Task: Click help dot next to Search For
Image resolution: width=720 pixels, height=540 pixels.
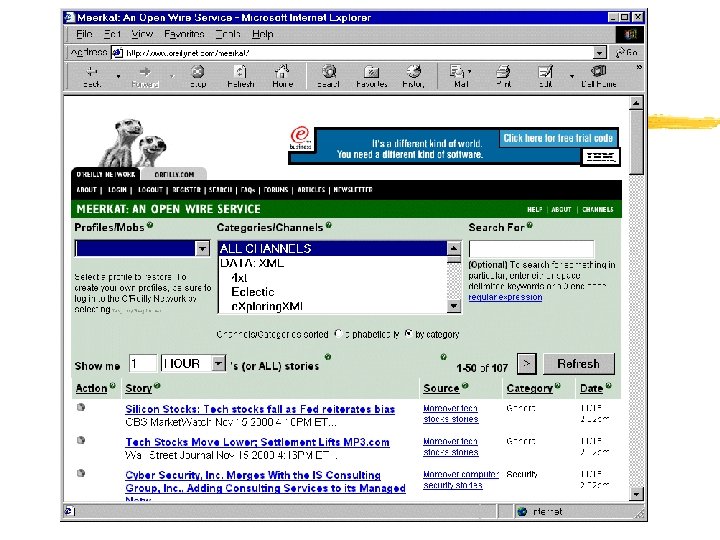Action: 529,225
